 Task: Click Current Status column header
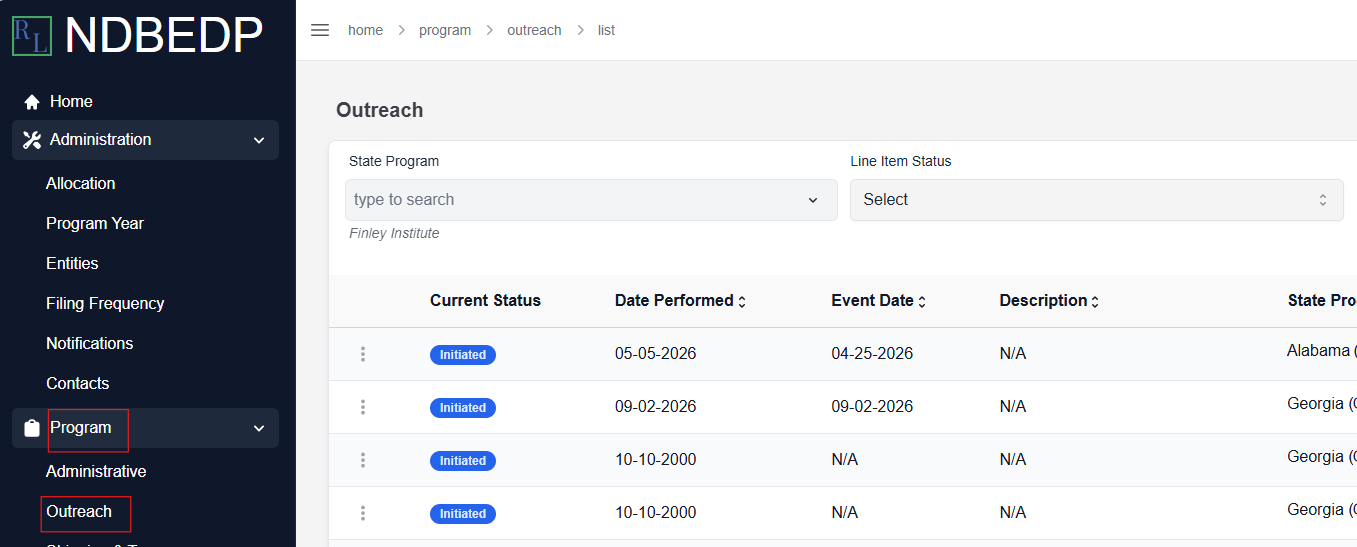coord(485,300)
